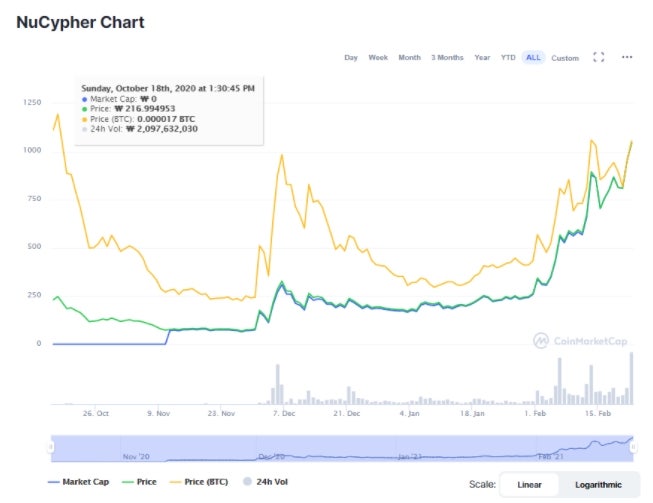Screen dimensions: 653x503
Task: Click navigator at Feb '21 label
Action: [x=550, y=456]
